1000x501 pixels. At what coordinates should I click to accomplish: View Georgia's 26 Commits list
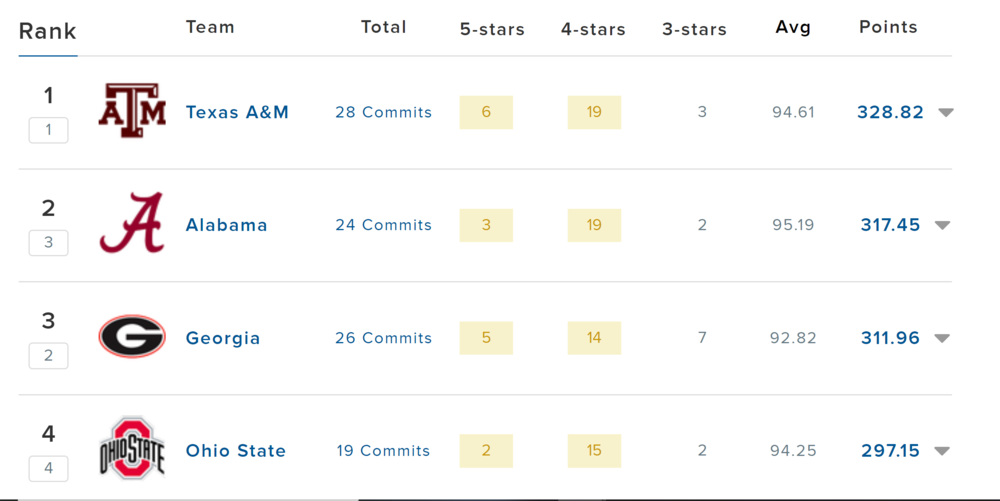384,338
